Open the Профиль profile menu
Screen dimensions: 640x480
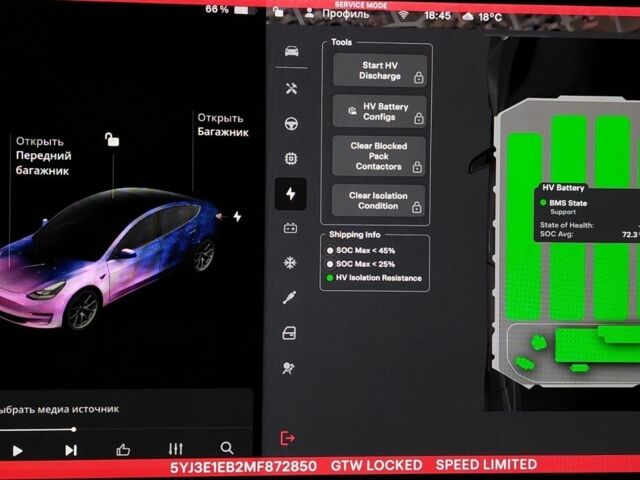(338, 13)
